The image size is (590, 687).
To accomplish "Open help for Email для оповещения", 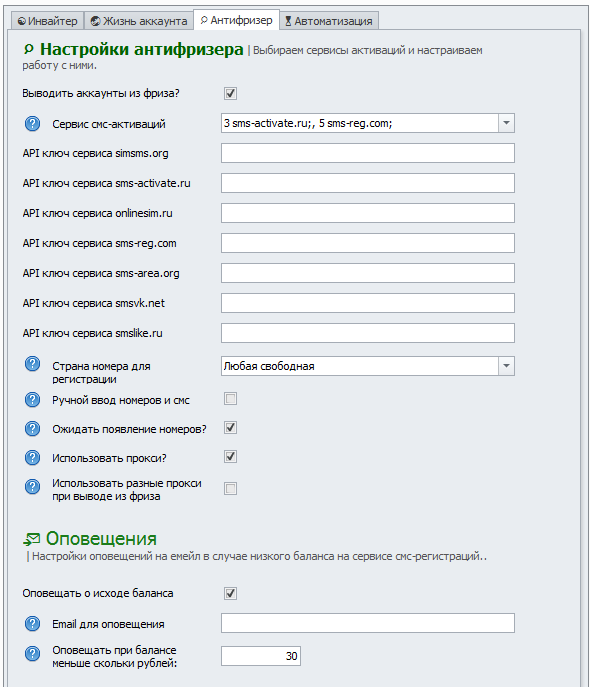I will click(x=32, y=623).
